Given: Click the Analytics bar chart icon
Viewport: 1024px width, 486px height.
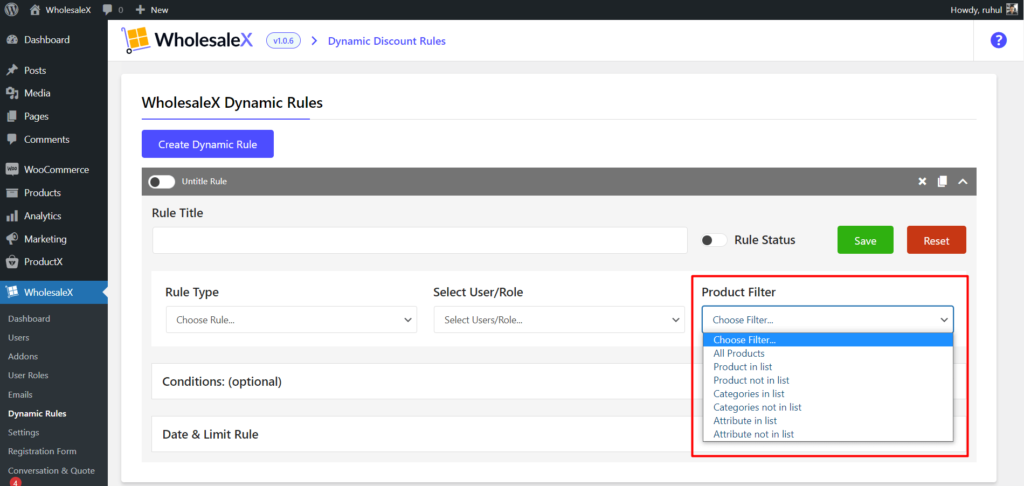Looking at the screenshot, I should tap(12, 216).
